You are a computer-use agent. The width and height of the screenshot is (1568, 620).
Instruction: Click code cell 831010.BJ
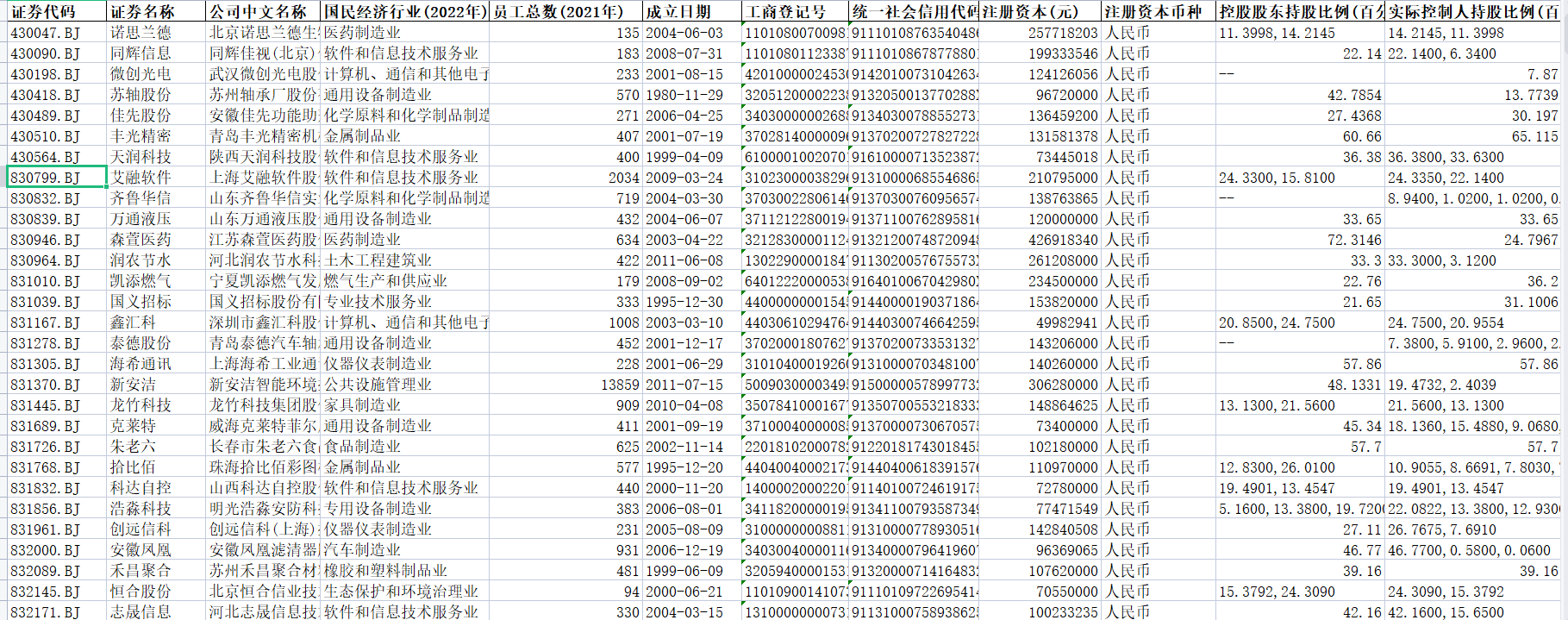coord(57,281)
